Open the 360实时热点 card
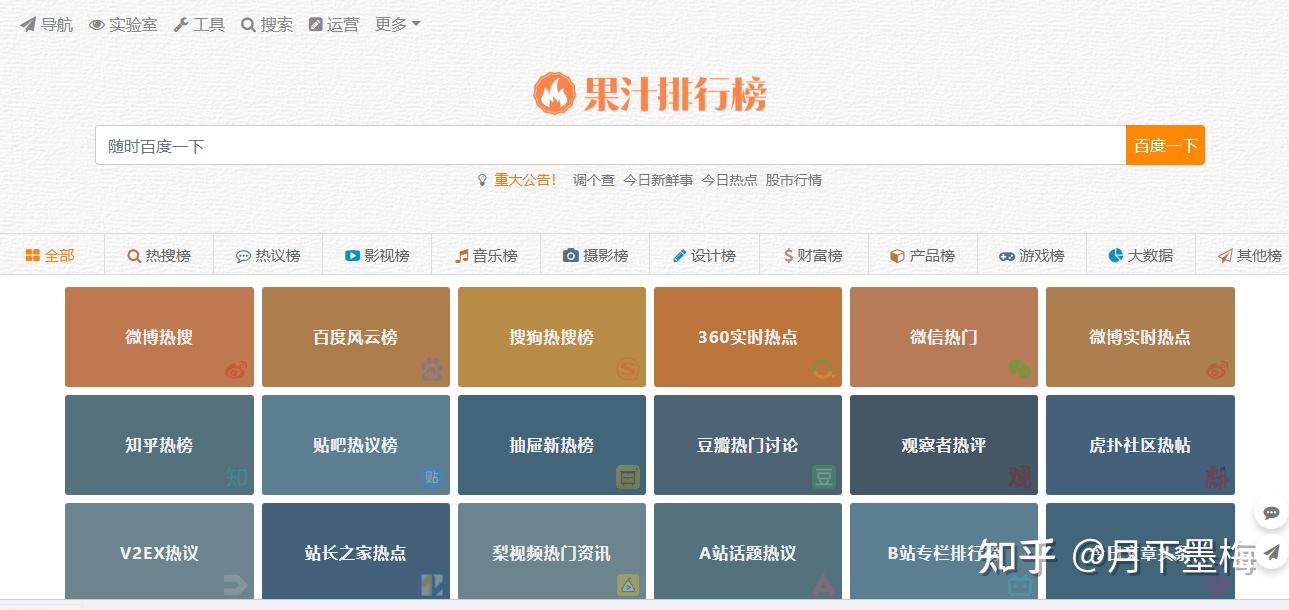Viewport: 1289px width, 610px height. pyautogui.click(x=748, y=337)
